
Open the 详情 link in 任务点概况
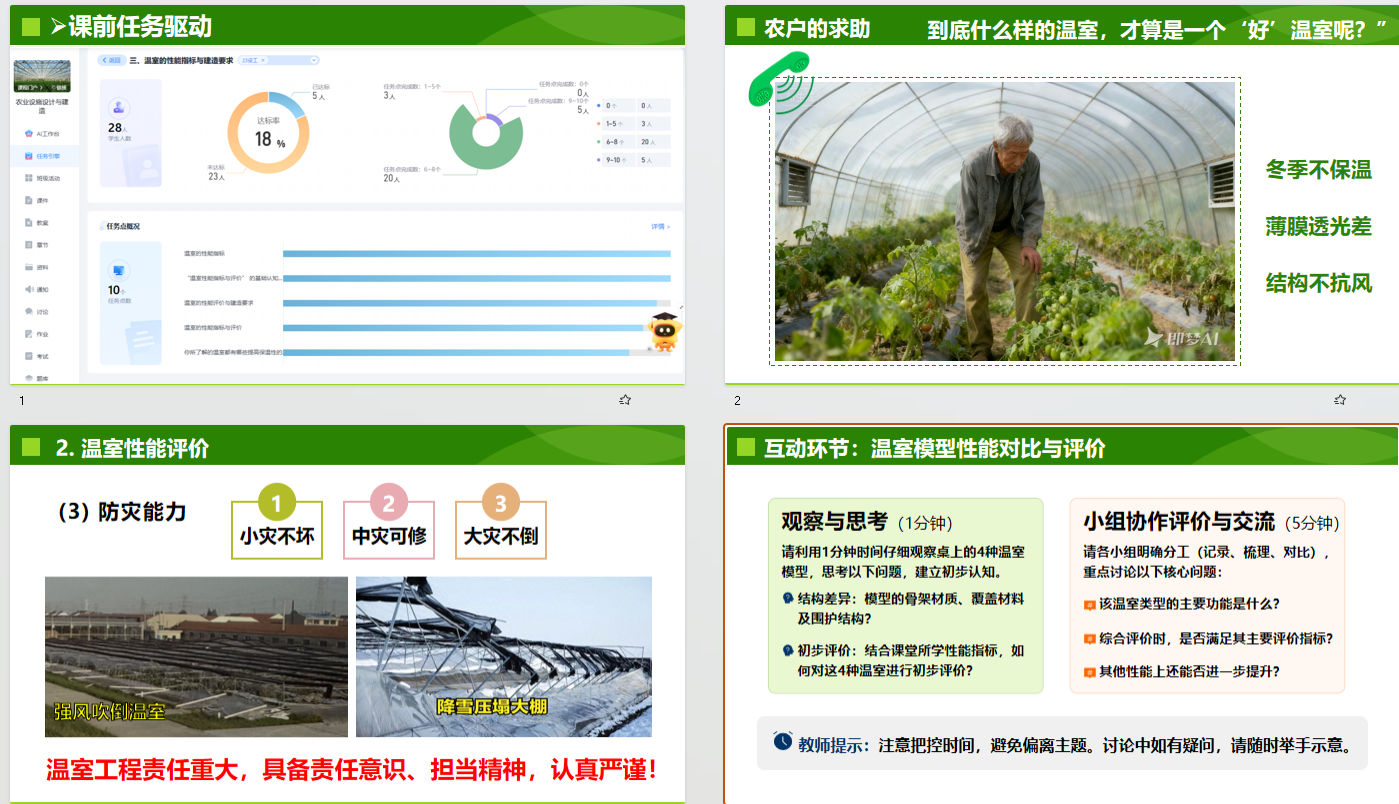click(660, 227)
